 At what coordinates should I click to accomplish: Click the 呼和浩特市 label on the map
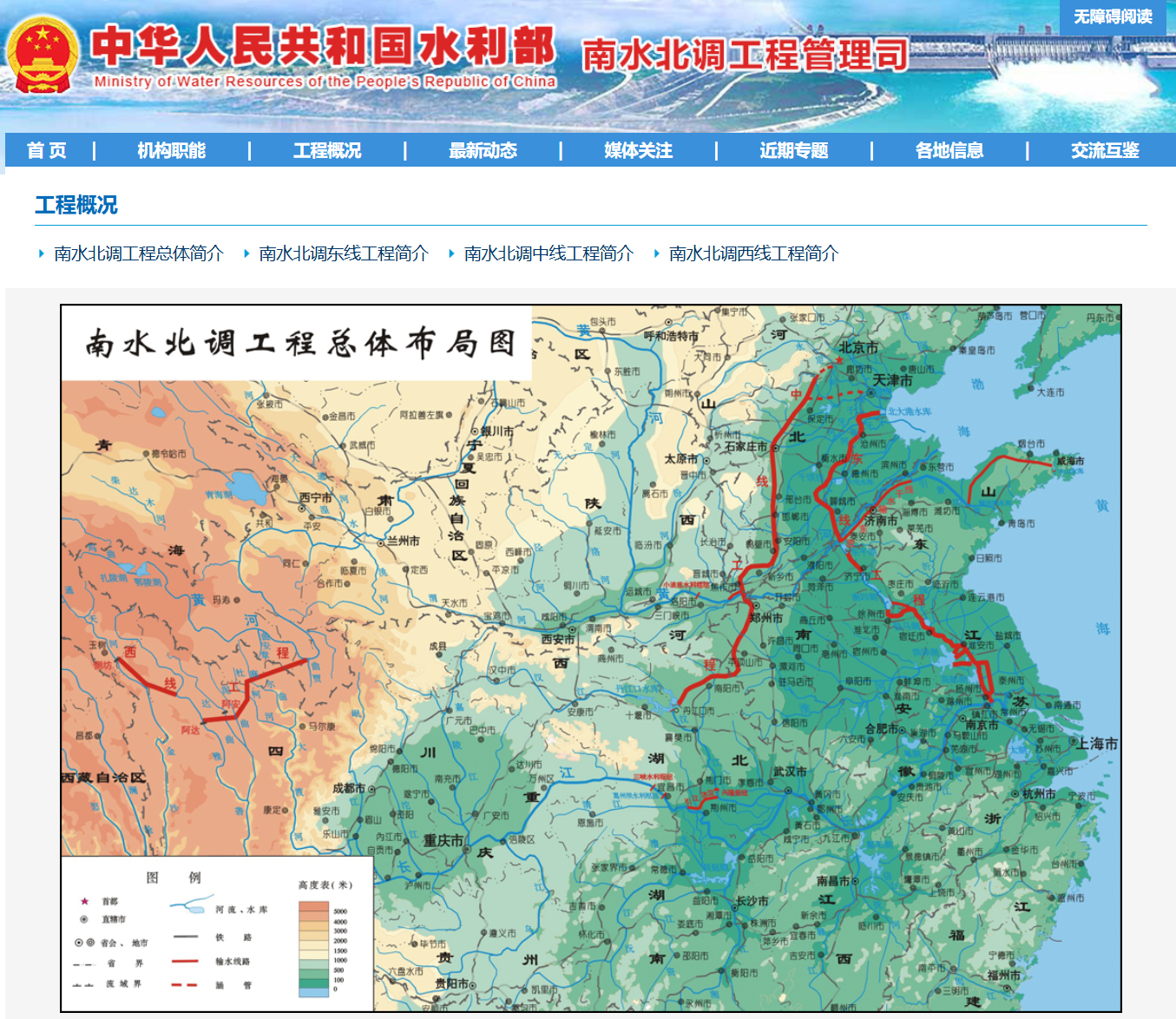pyautogui.click(x=672, y=336)
